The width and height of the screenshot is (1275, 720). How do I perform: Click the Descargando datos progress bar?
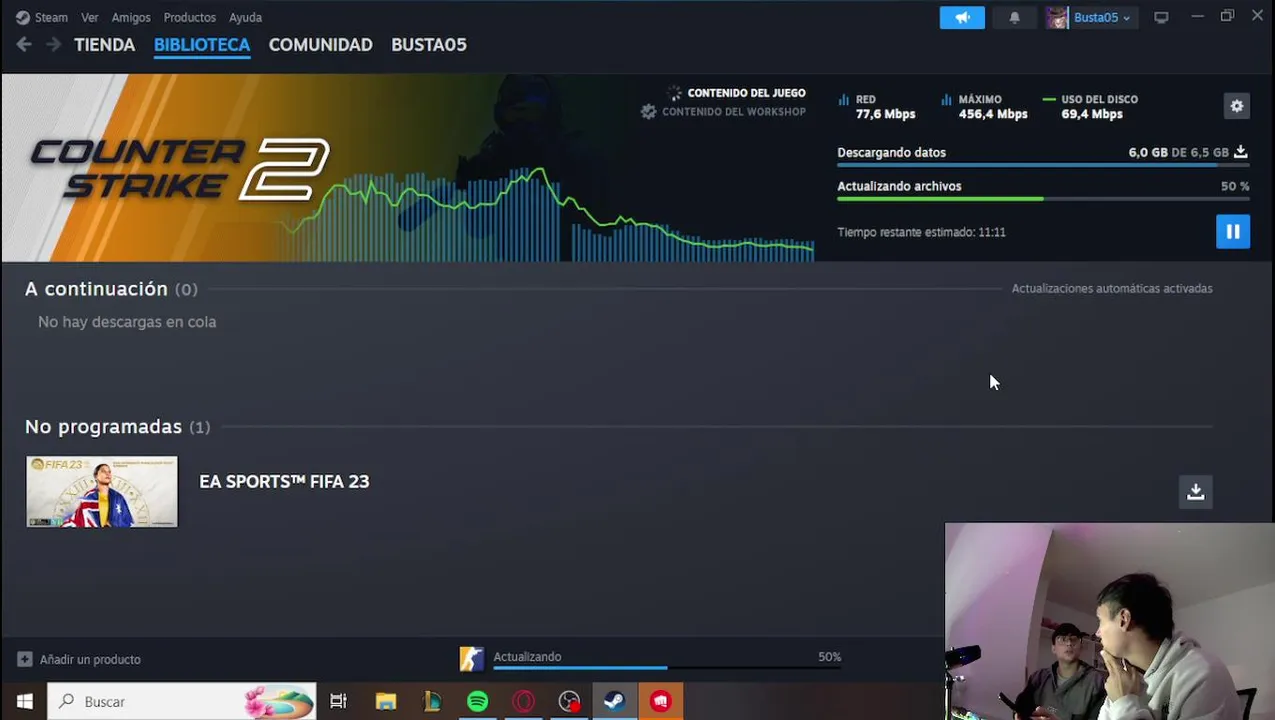click(x=1043, y=166)
